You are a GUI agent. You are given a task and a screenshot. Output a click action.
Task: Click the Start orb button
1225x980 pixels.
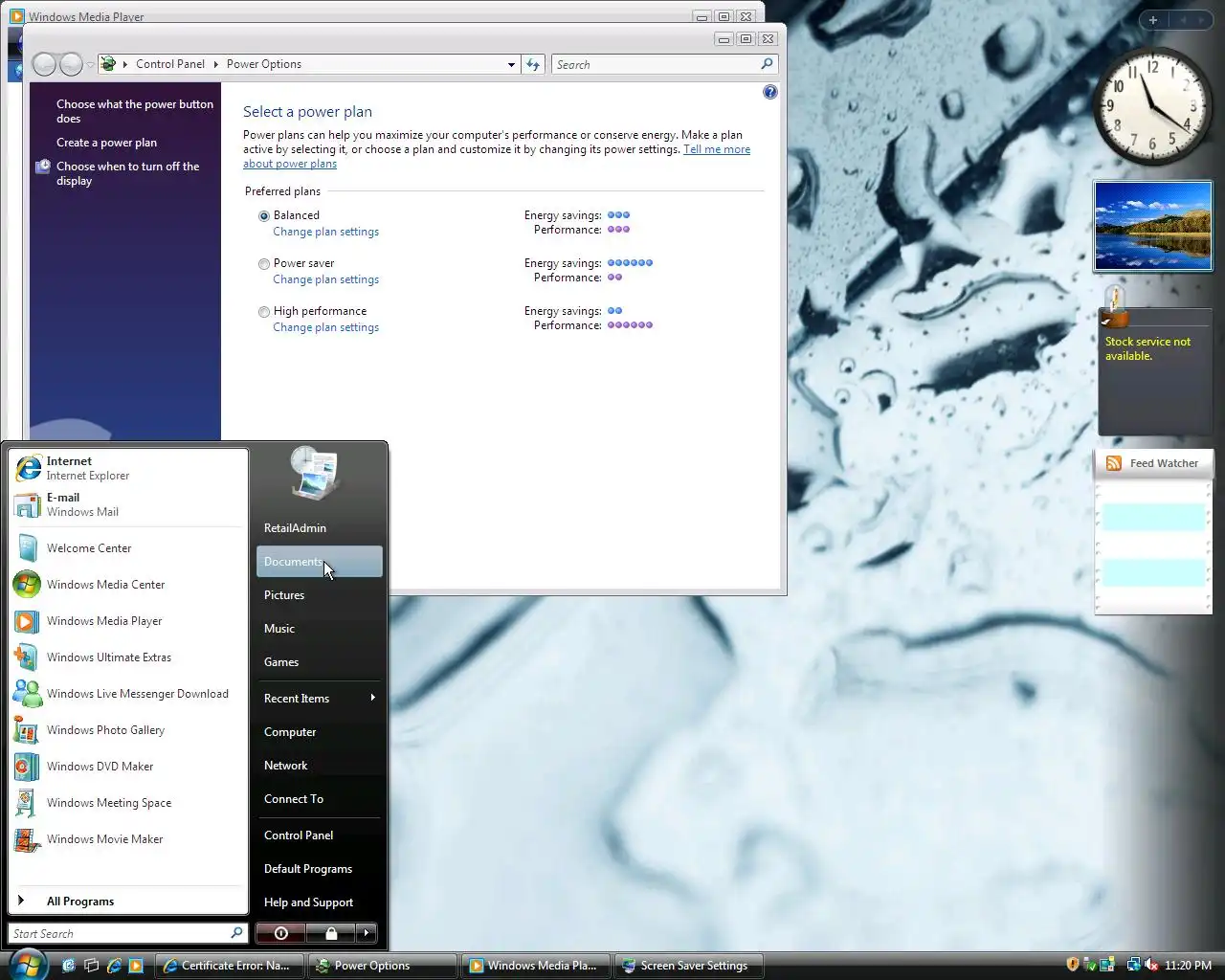(27, 965)
